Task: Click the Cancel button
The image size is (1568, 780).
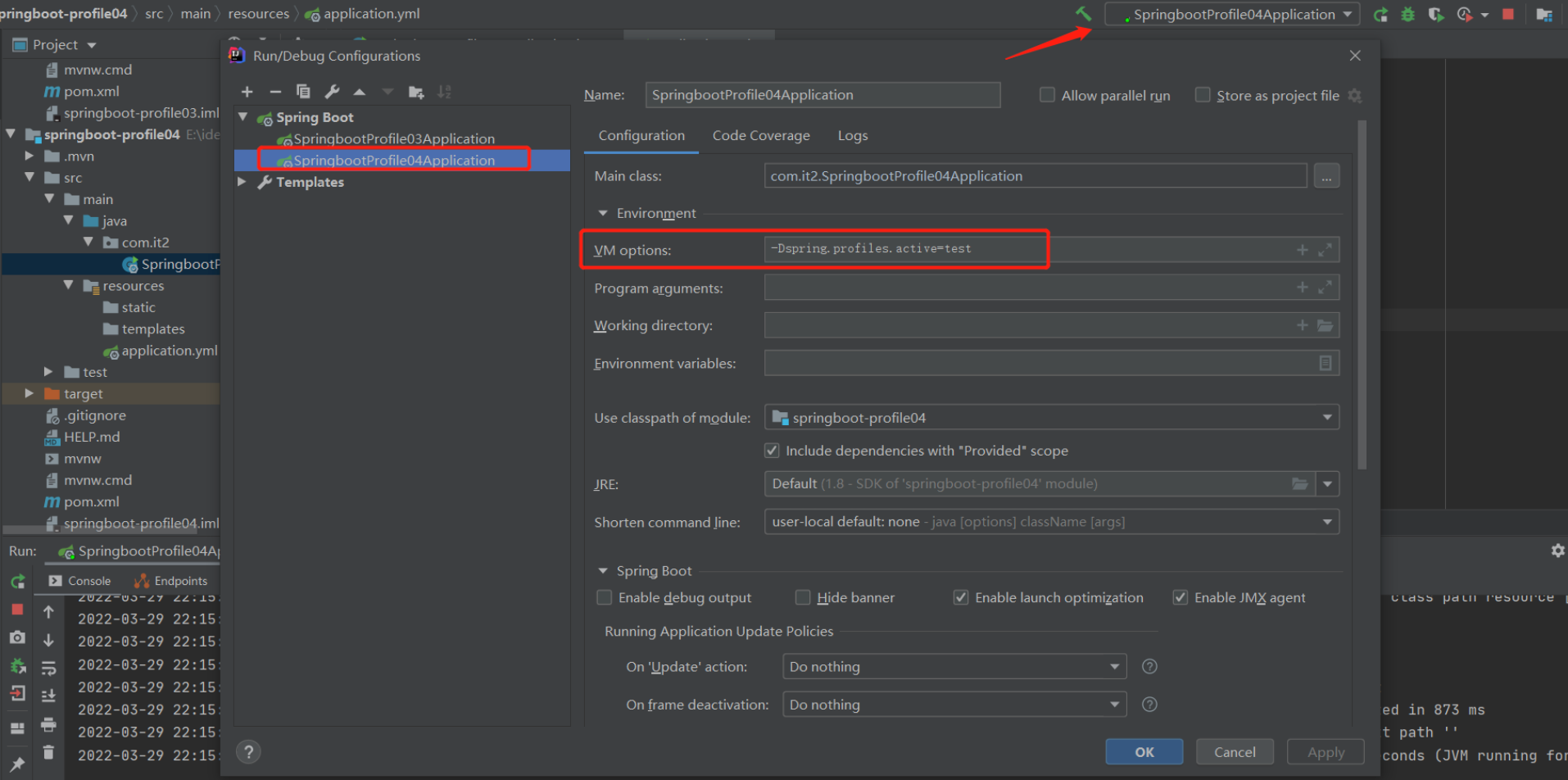Action: (x=1235, y=751)
